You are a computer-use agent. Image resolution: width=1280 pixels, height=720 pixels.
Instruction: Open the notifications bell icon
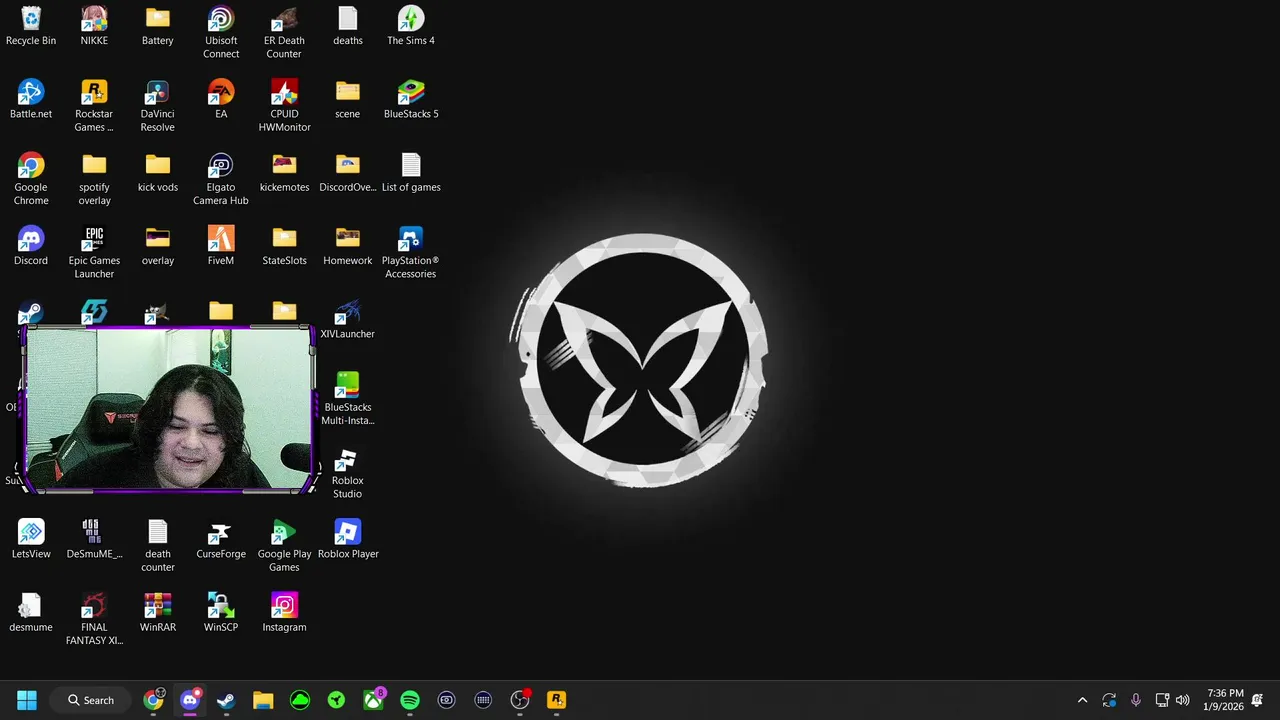coord(1257,700)
